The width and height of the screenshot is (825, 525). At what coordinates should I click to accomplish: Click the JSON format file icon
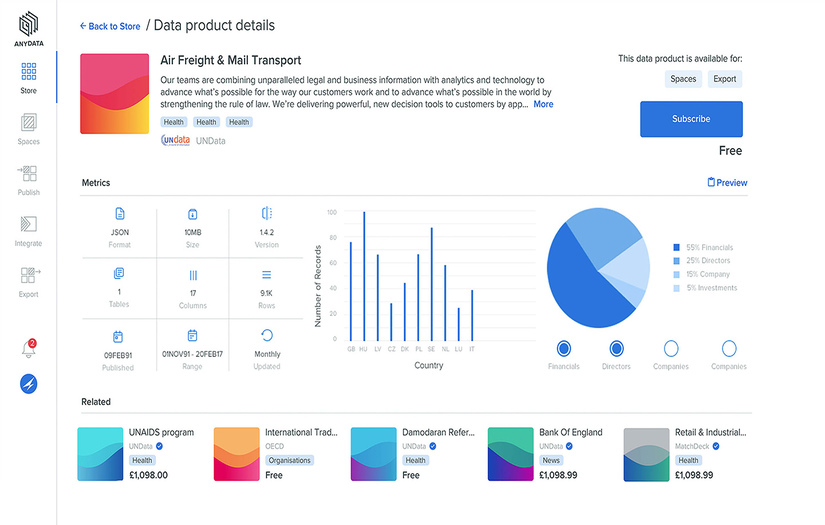pos(120,214)
